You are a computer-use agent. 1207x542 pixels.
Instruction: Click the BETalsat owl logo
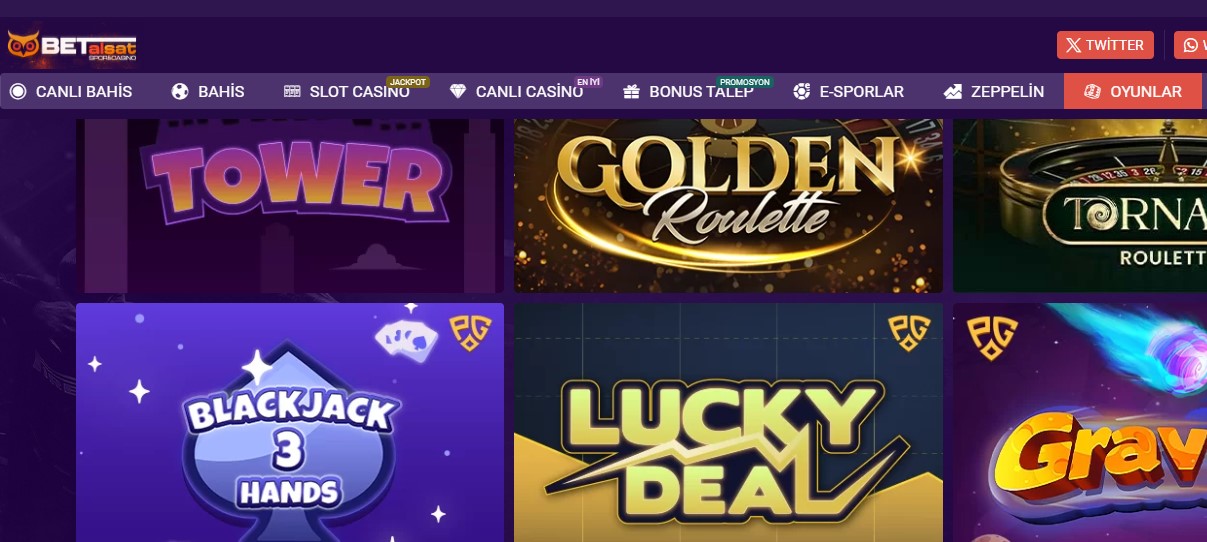[72, 45]
